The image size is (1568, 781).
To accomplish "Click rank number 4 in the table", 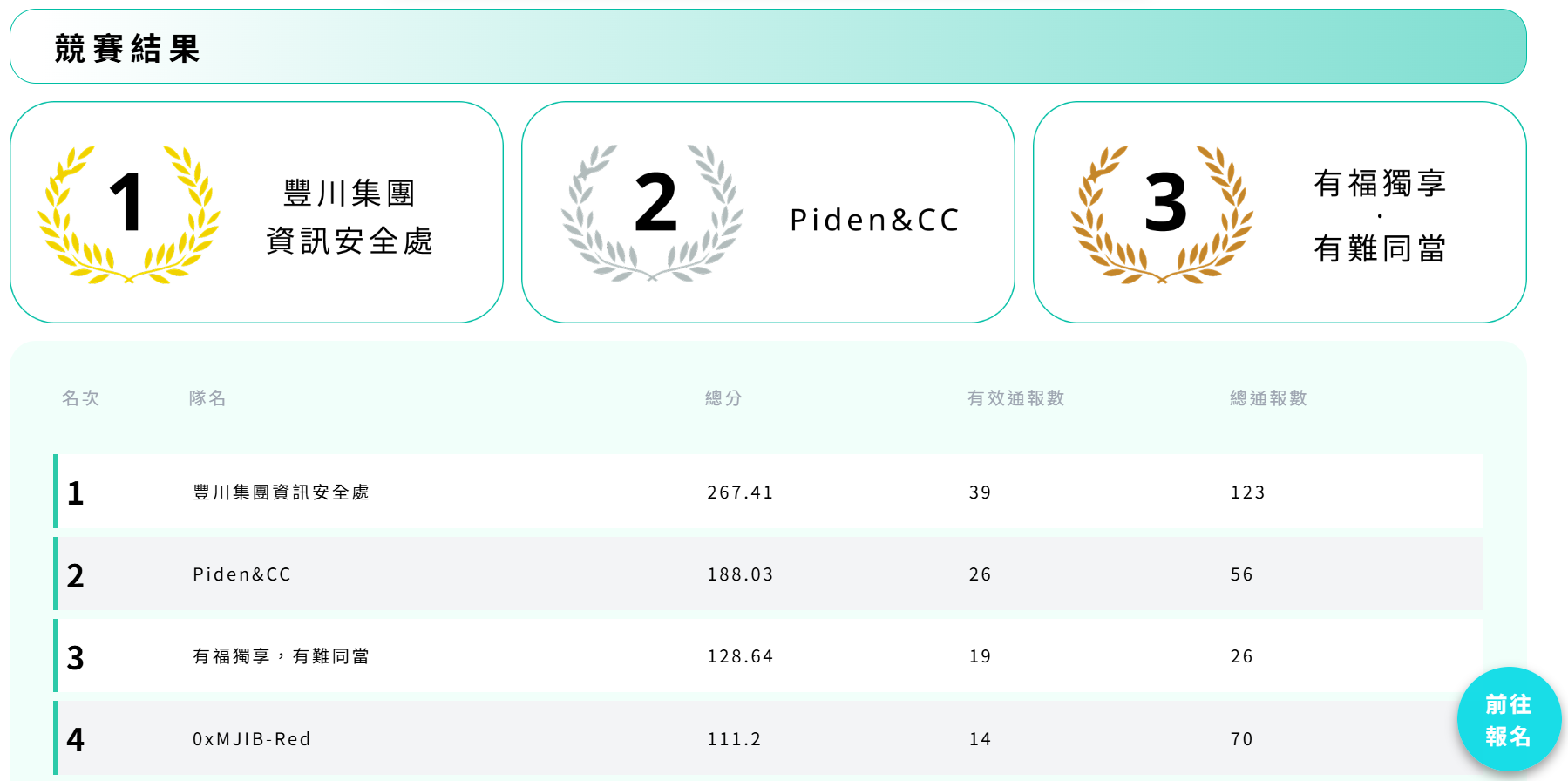I will coord(76,740).
